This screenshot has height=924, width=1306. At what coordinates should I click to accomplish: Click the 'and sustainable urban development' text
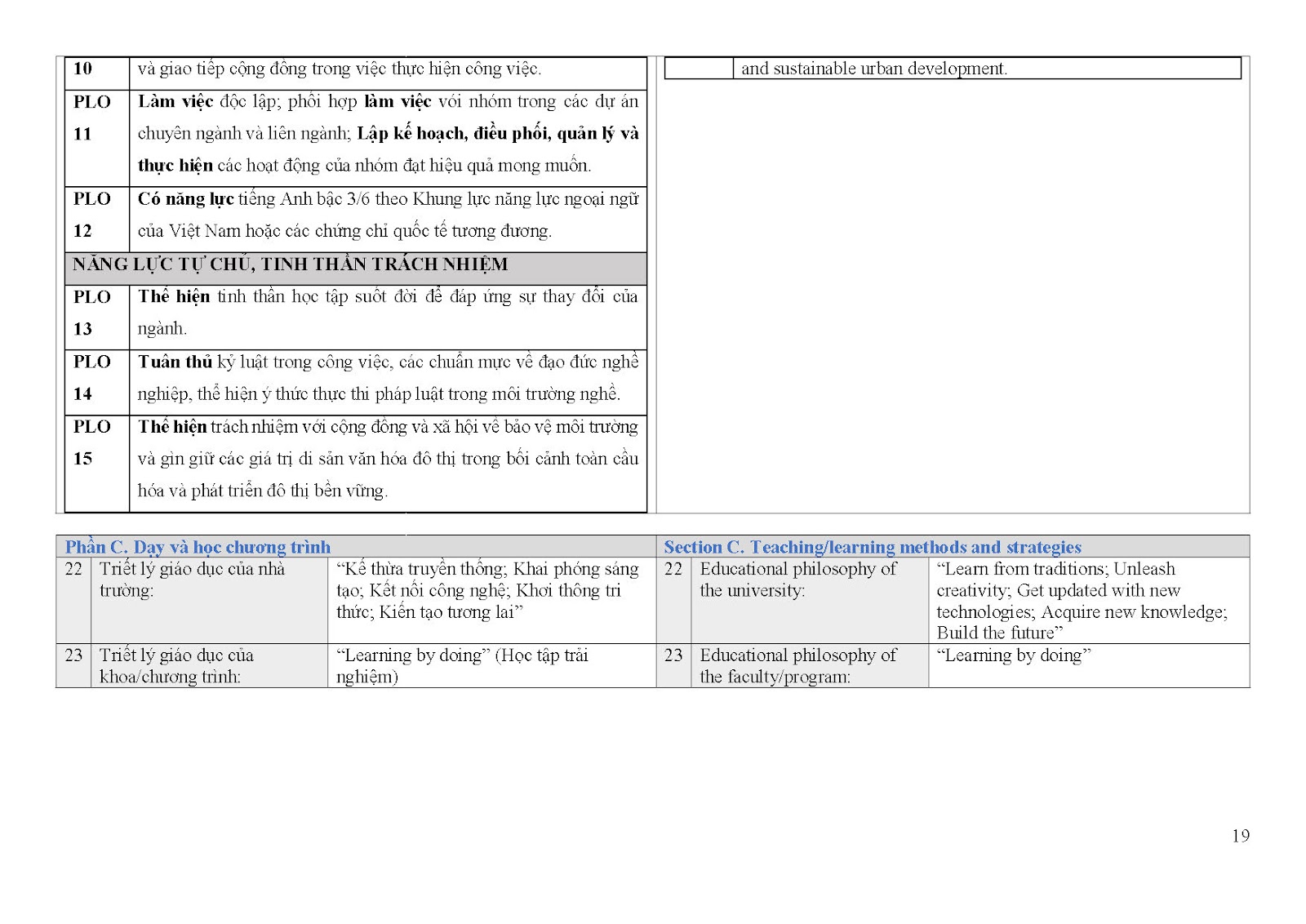(873, 69)
